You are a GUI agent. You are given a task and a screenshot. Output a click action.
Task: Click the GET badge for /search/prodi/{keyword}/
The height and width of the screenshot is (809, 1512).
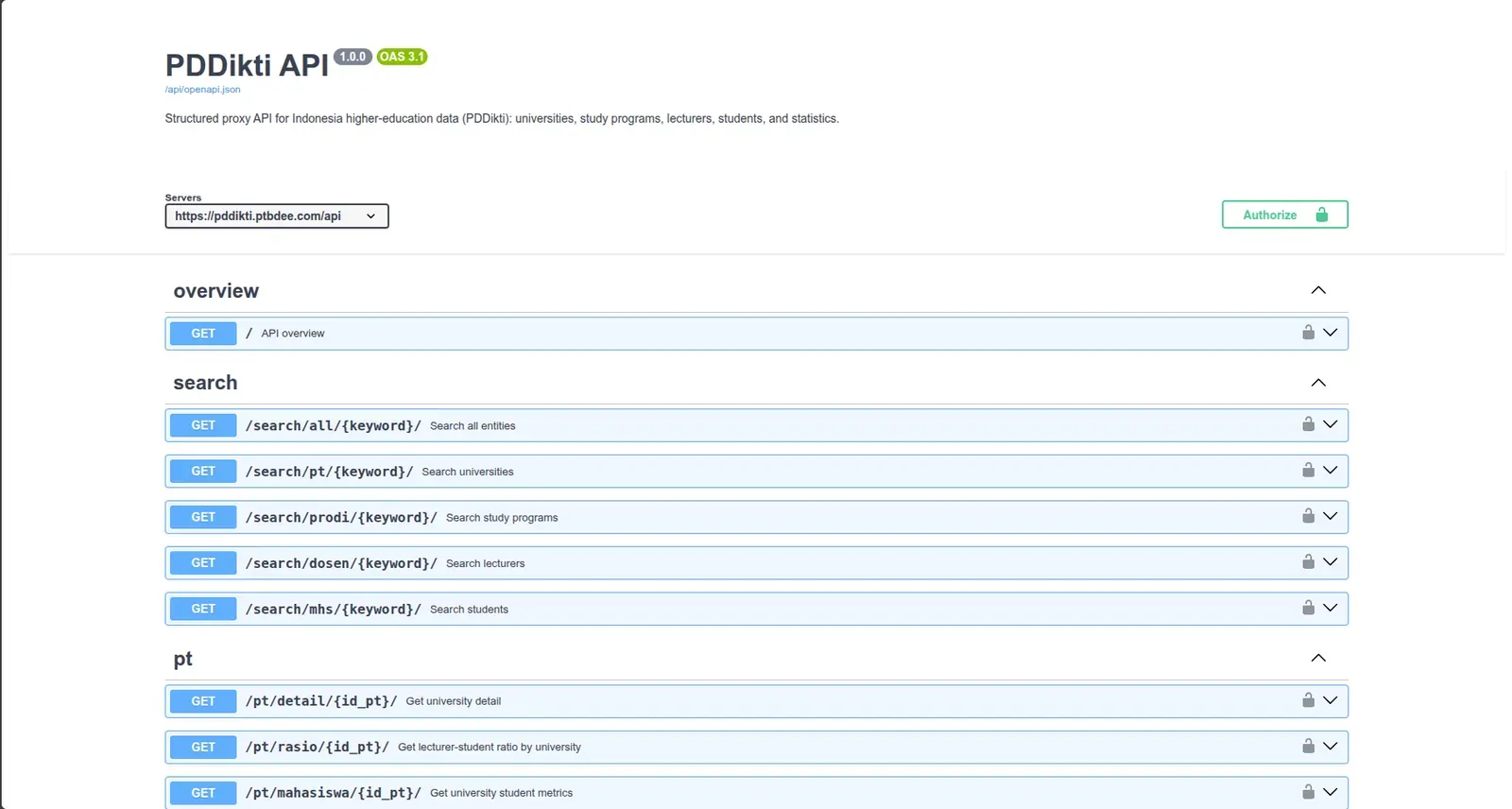[203, 517]
